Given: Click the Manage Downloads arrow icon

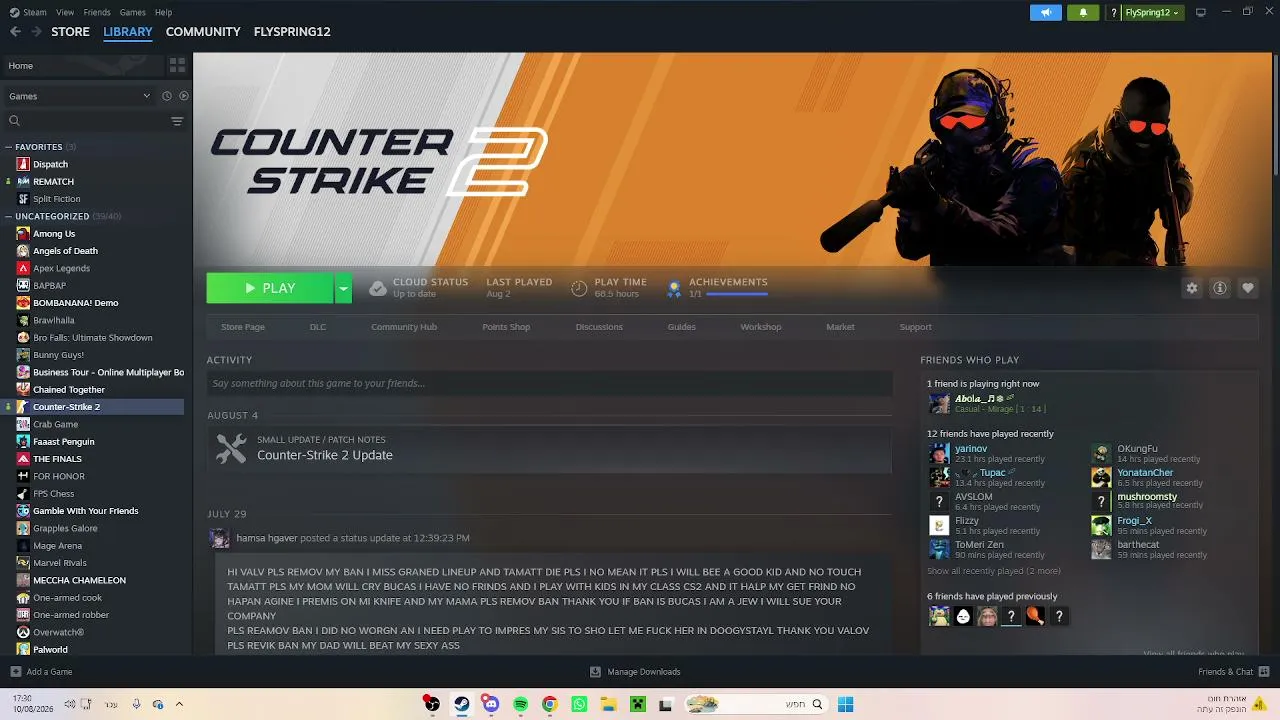Looking at the screenshot, I should tap(595, 672).
